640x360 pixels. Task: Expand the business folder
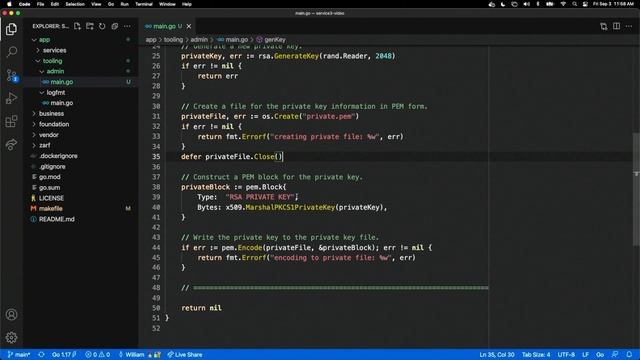(x=51, y=113)
